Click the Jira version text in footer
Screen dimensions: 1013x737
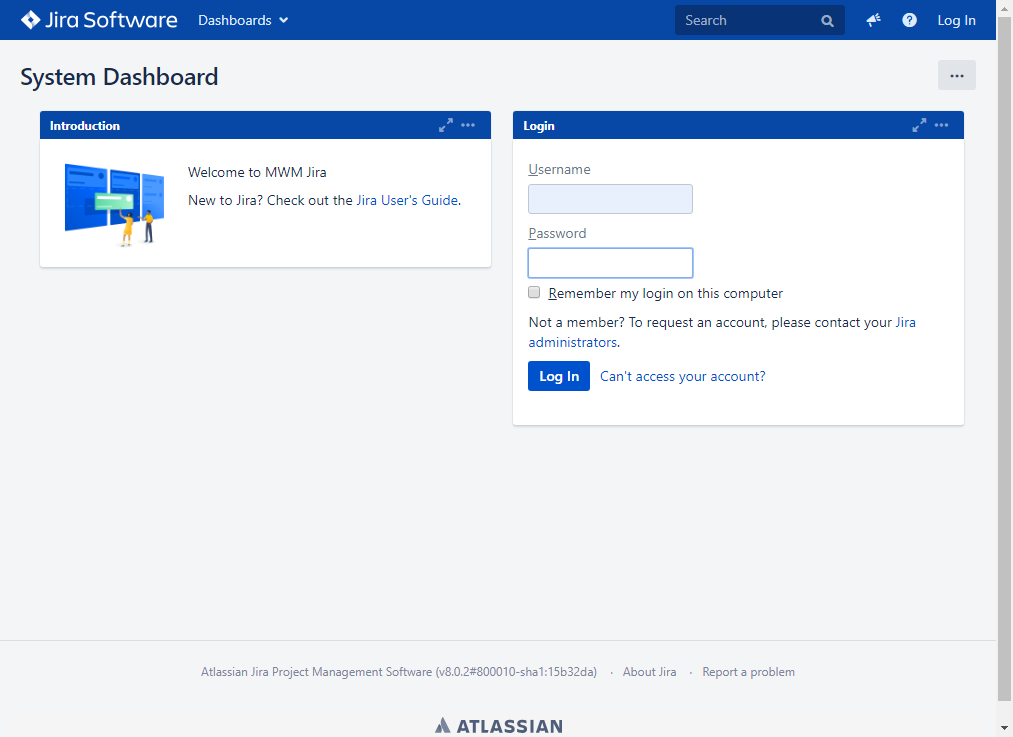(x=399, y=672)
